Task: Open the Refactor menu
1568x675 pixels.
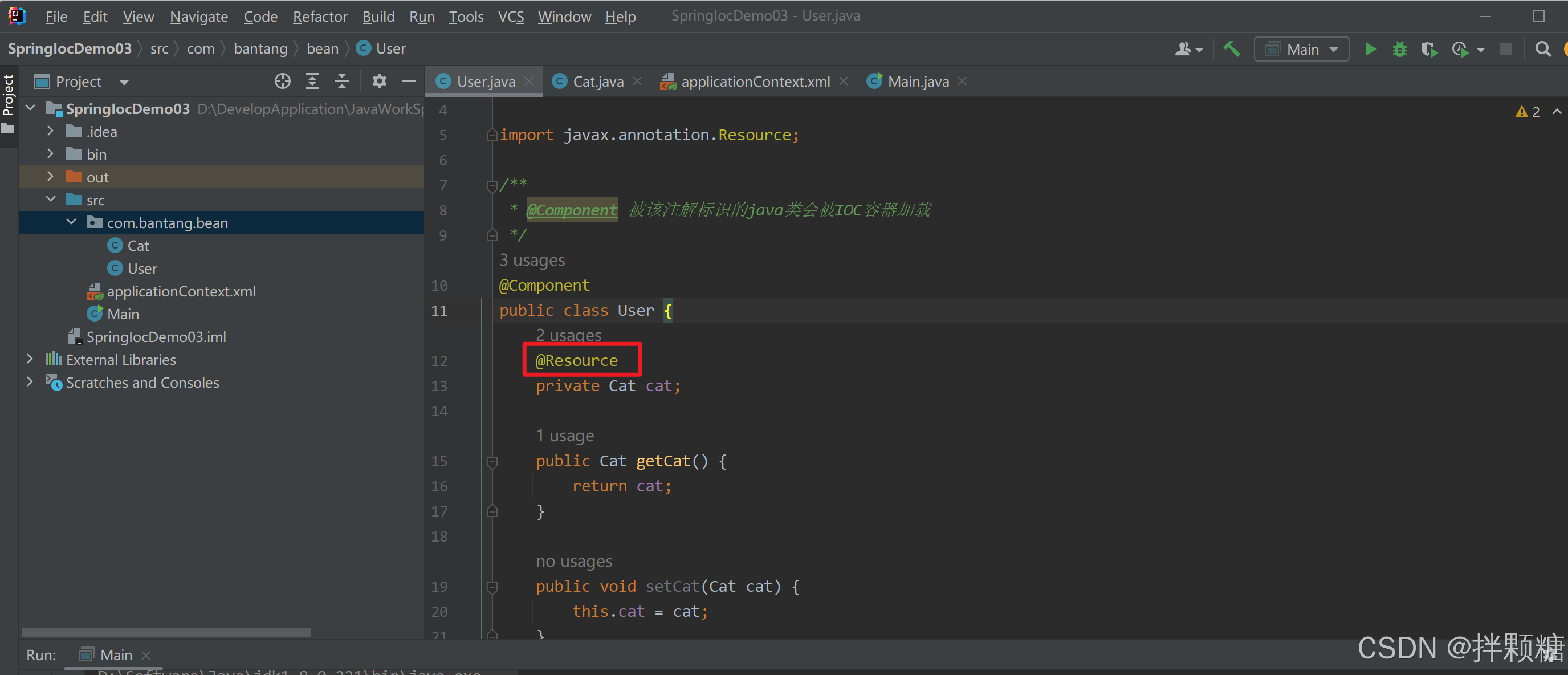Action: pos(320,17)
